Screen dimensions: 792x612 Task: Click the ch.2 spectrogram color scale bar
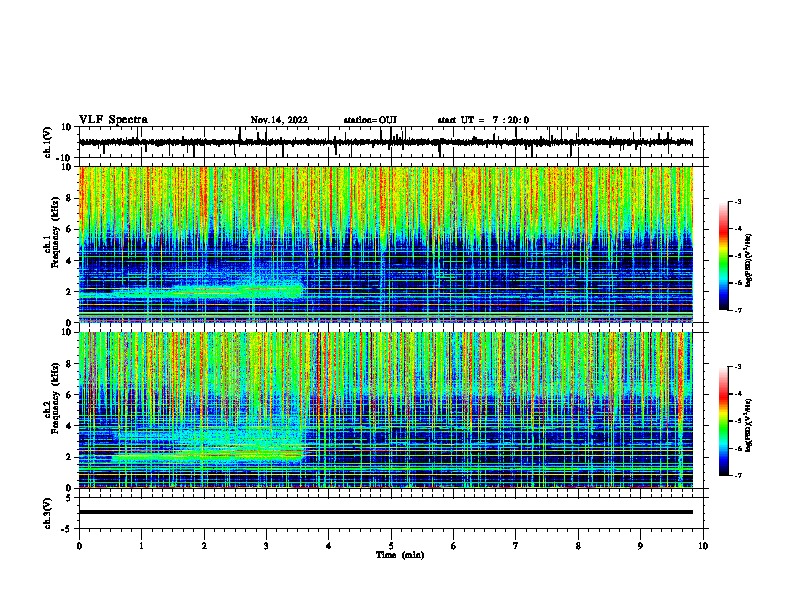(723, 421)
